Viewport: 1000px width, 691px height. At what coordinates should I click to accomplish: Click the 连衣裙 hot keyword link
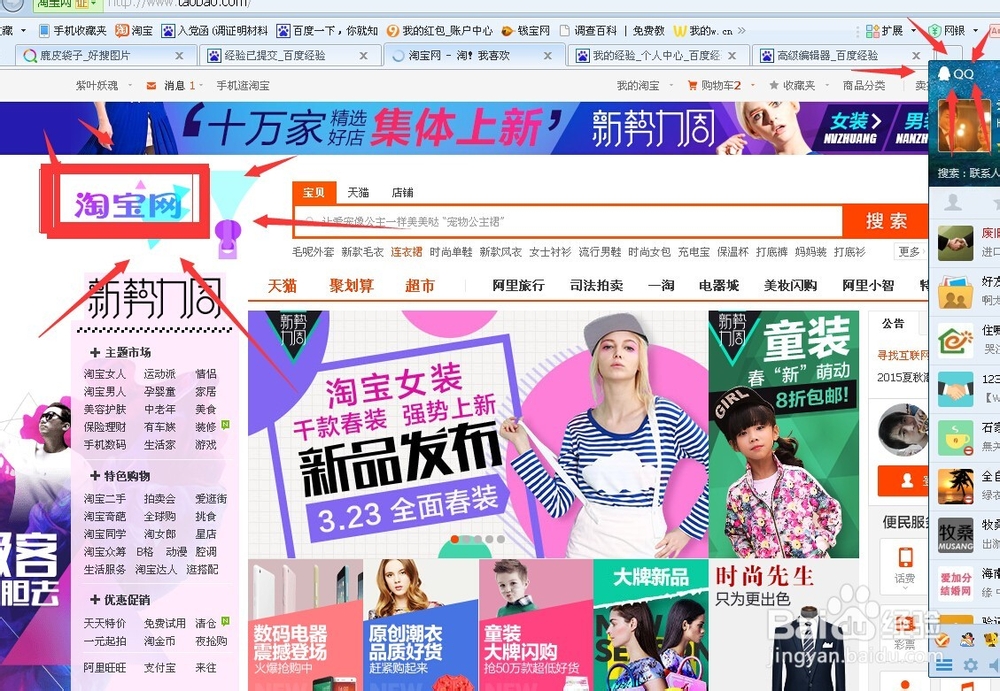[x=406, y=252]
